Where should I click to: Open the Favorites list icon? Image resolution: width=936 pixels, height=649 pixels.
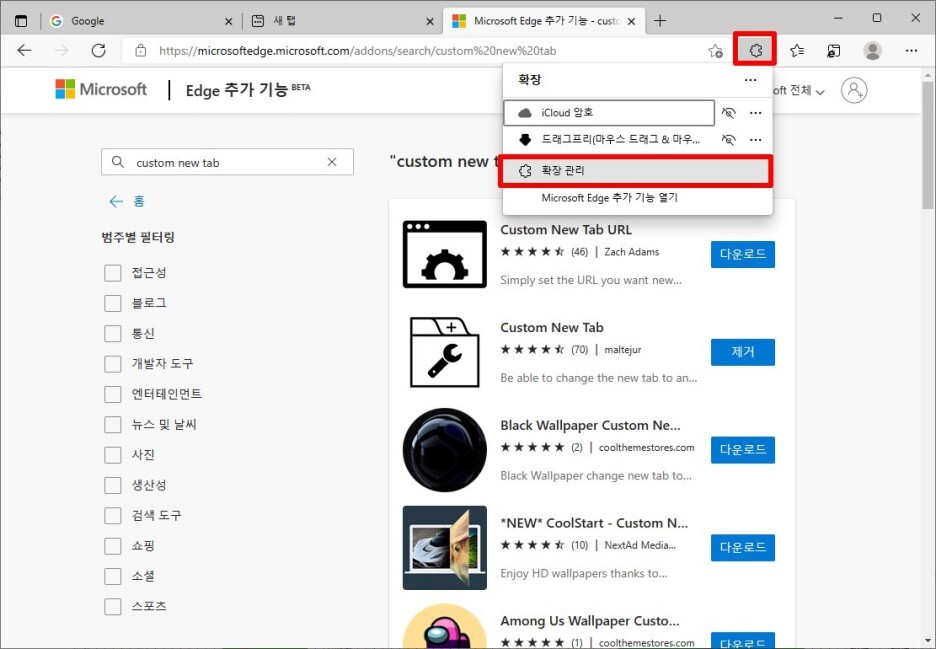(x=796, y=51)
